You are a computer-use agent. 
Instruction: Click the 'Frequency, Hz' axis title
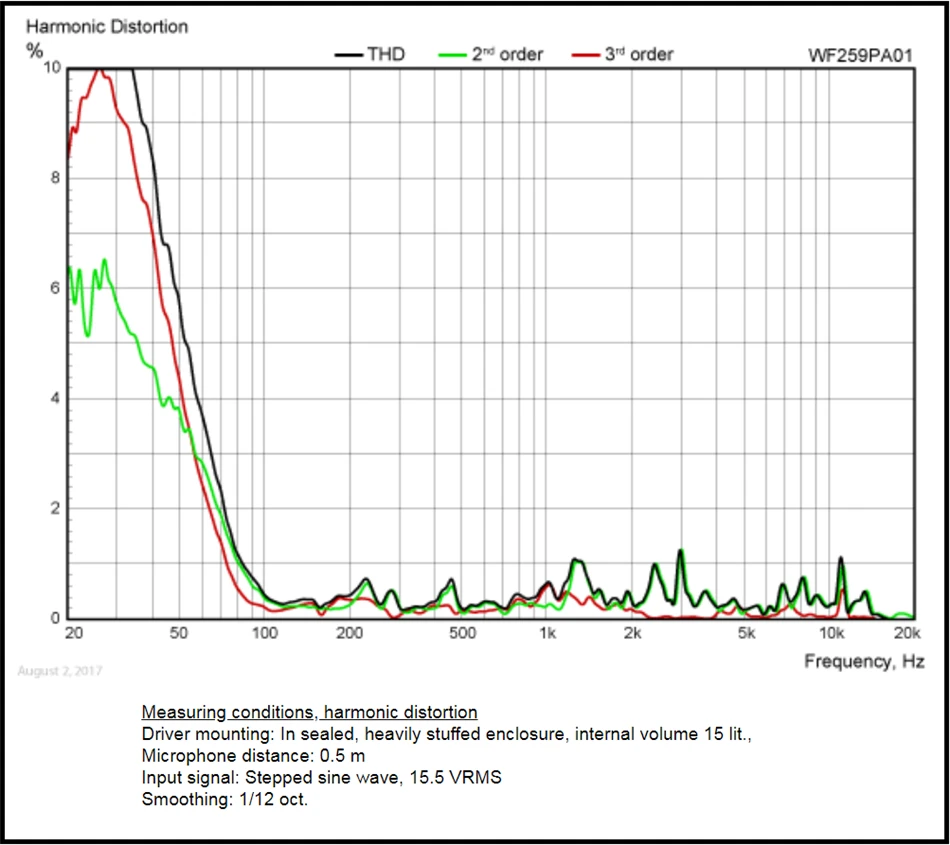pyautogui.click(x=865, y=661)
